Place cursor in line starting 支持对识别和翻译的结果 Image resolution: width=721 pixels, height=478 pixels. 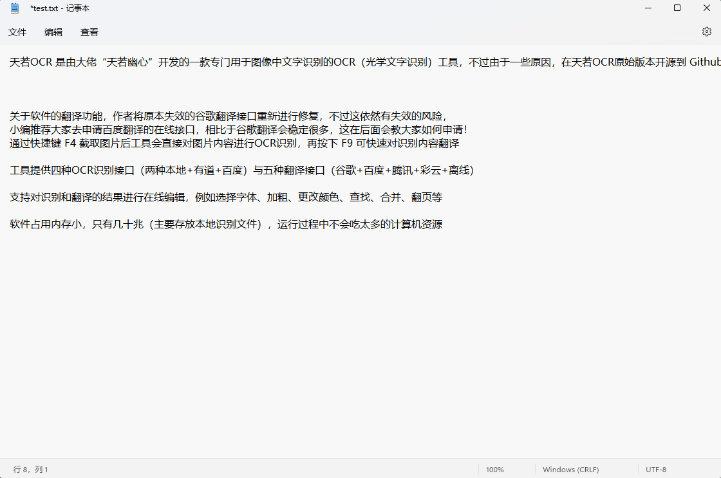point(226,197)
